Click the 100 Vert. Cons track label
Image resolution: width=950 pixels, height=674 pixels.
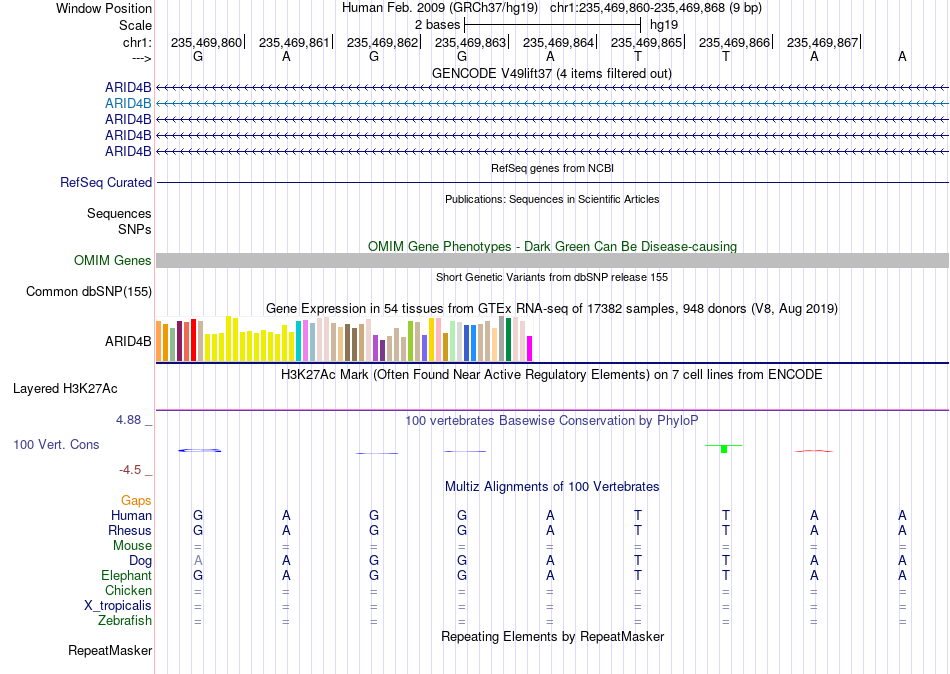tap(56, 445)
